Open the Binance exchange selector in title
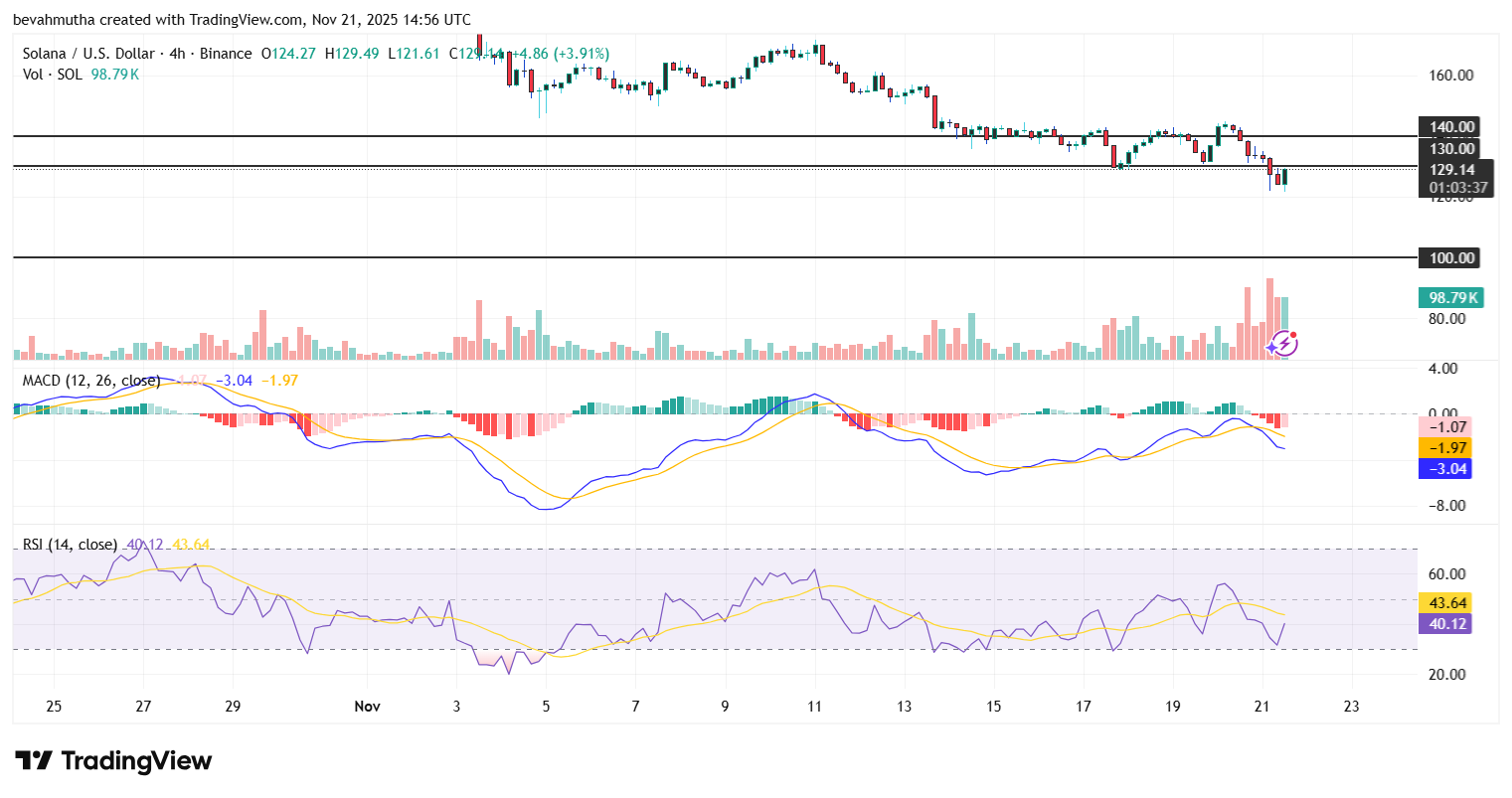This screenshot has width=1512, height=798. point(228,54)
